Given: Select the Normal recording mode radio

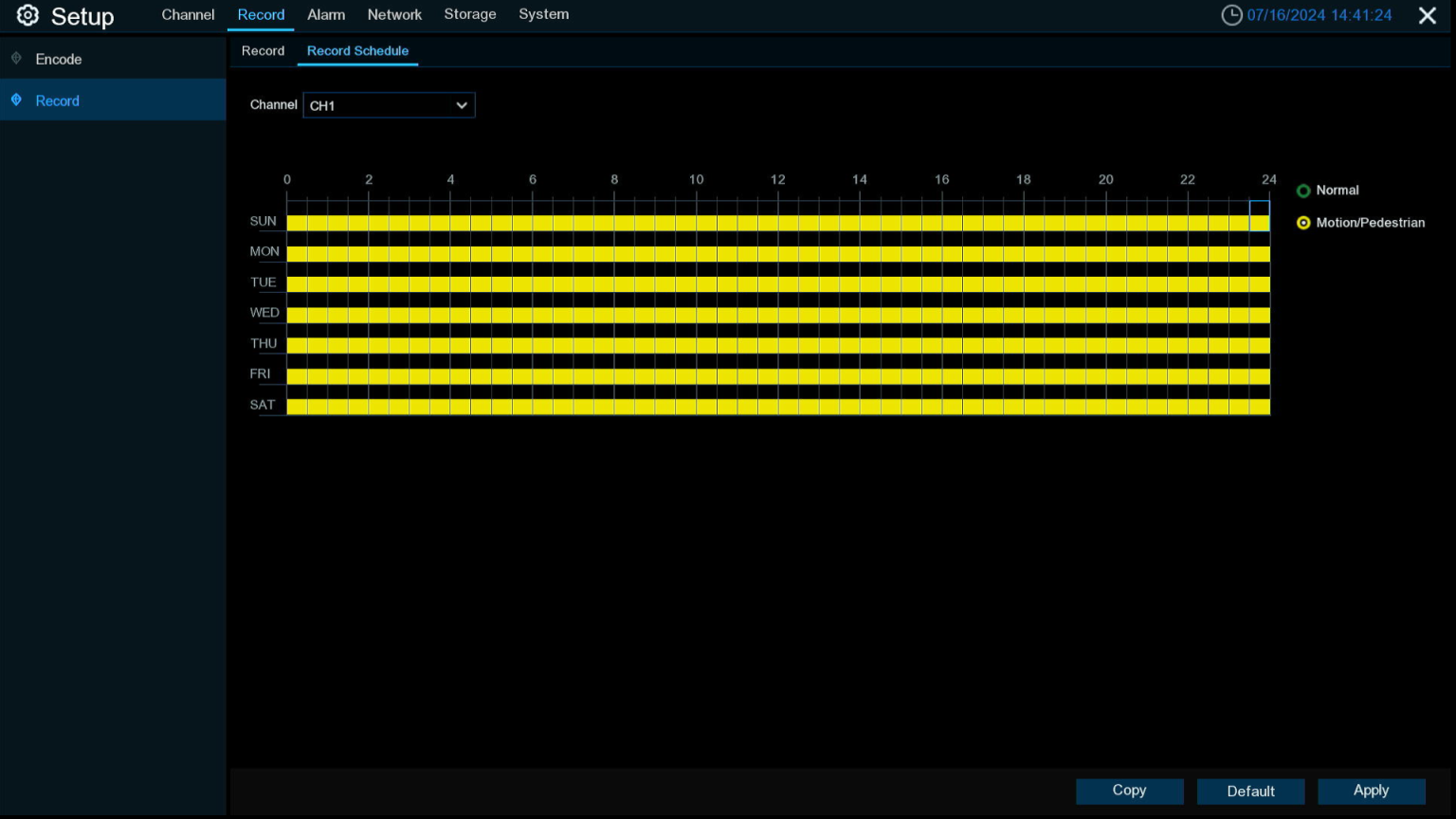Looking at the screenshot, I should (x=1303, y=191).
